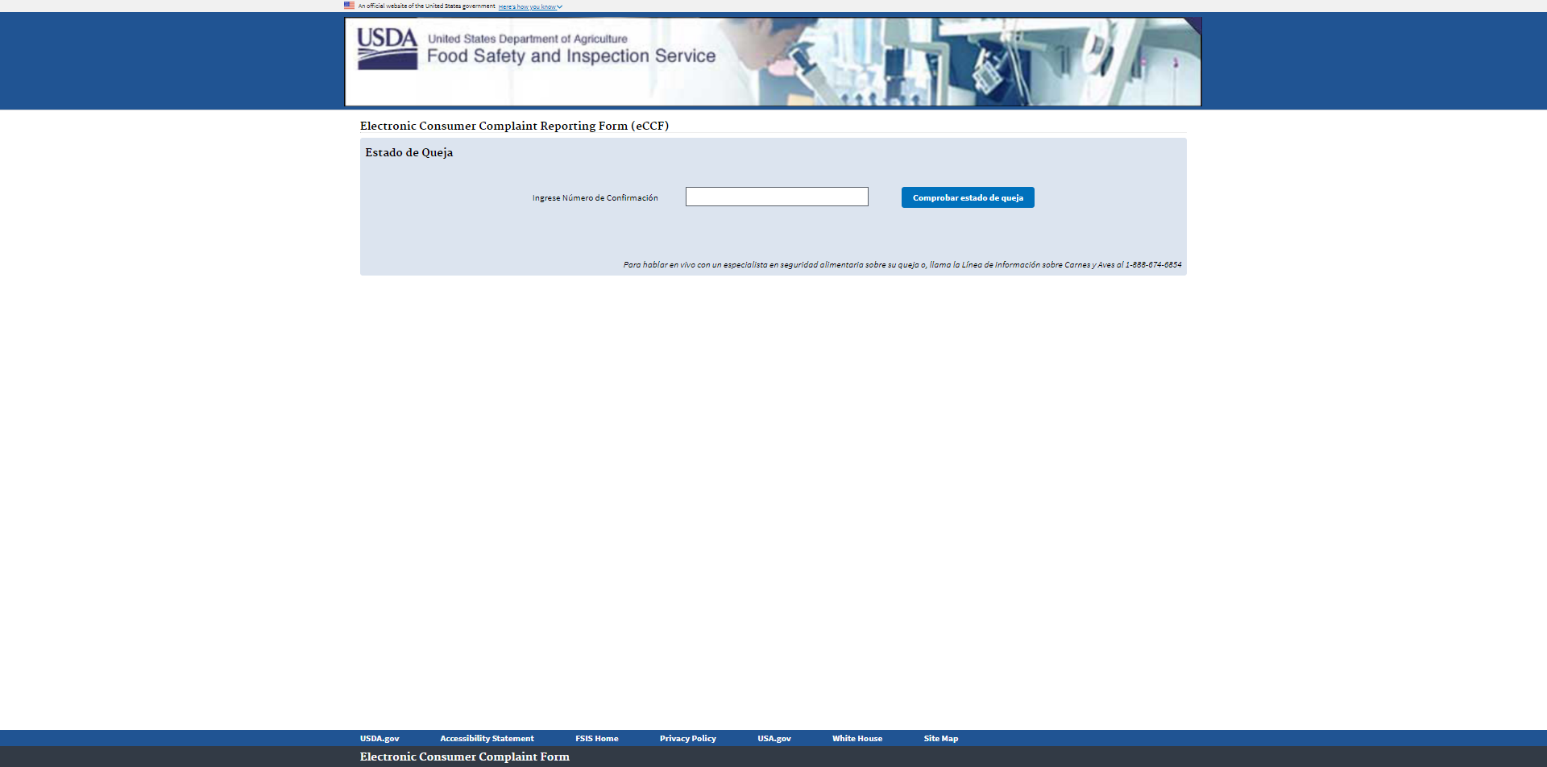Screen dimensions: 1547x767
Task: Open the White House footer link
Action: 857,738
